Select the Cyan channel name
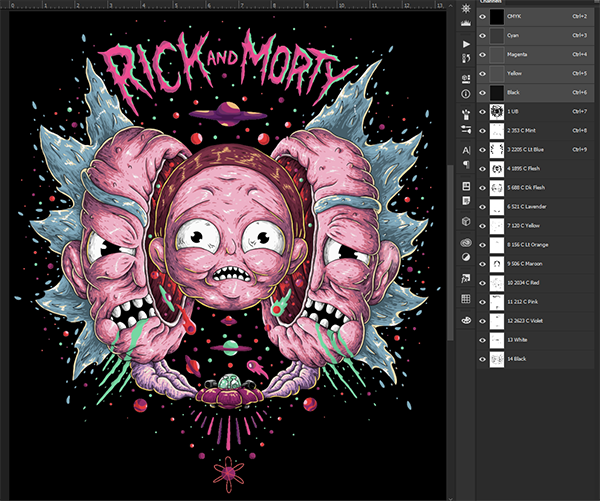This screenshot has height=501, width=600. [x=513, y=36]
